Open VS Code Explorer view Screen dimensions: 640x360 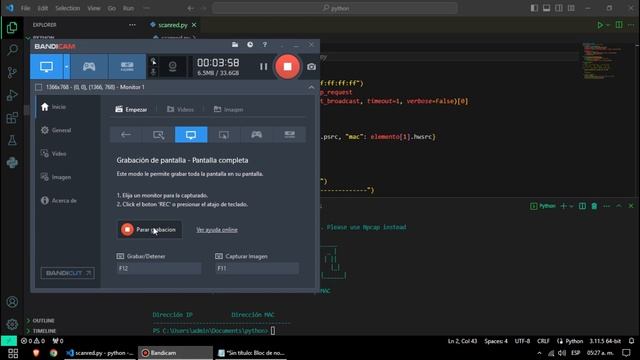coord(12,28)
